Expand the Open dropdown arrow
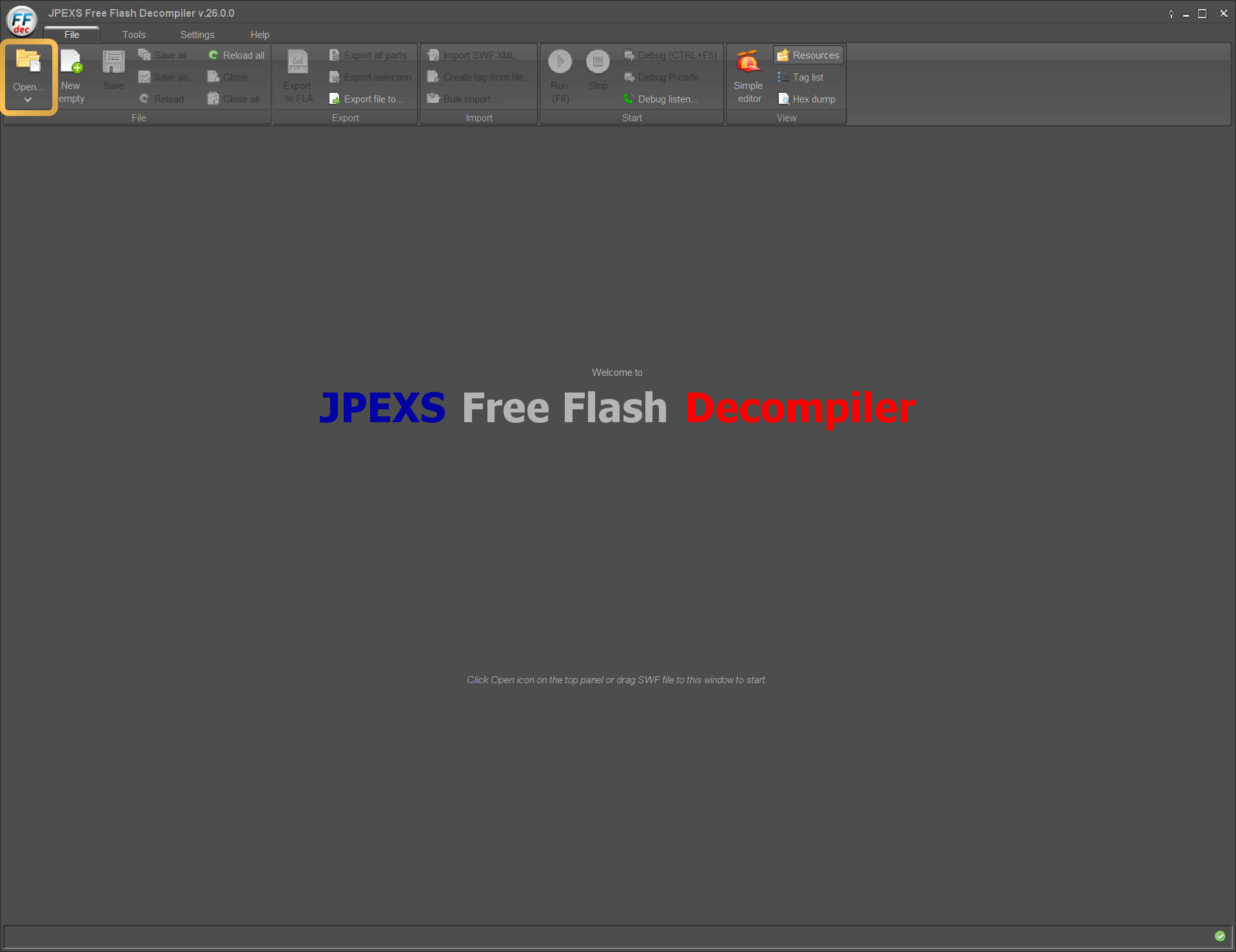The image size is (1236, 952). (x=28, y=100)
